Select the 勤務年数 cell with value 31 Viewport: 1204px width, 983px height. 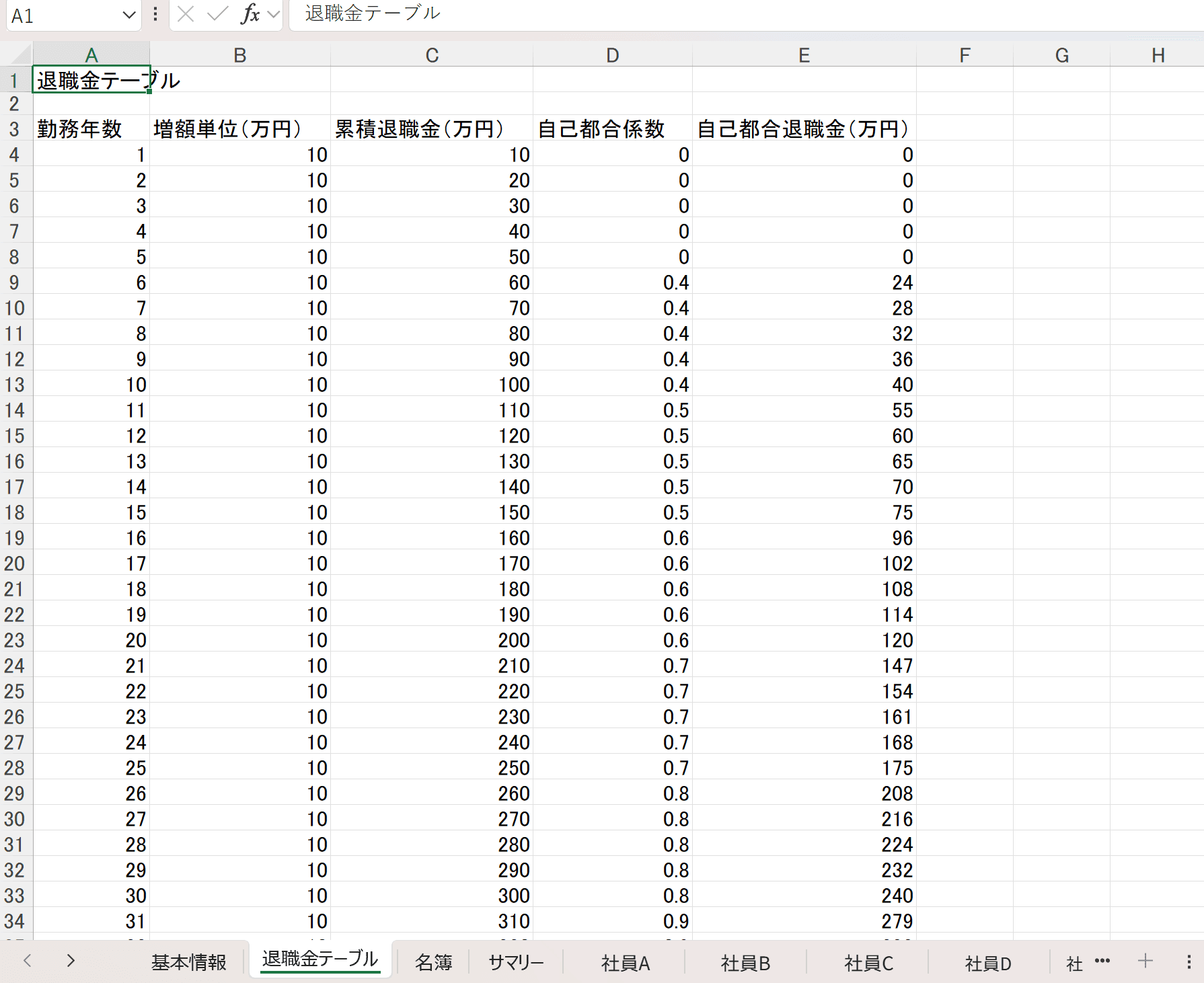pos(91,920)
